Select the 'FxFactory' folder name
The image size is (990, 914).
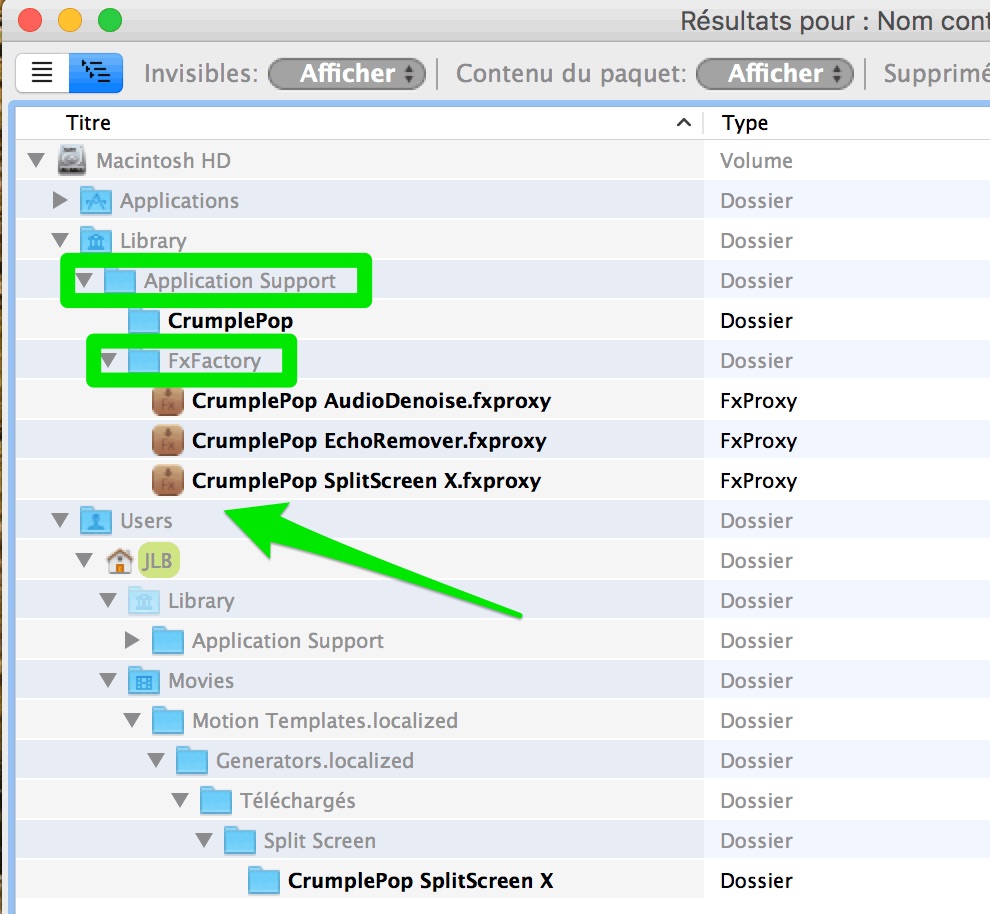coord(215,360)
